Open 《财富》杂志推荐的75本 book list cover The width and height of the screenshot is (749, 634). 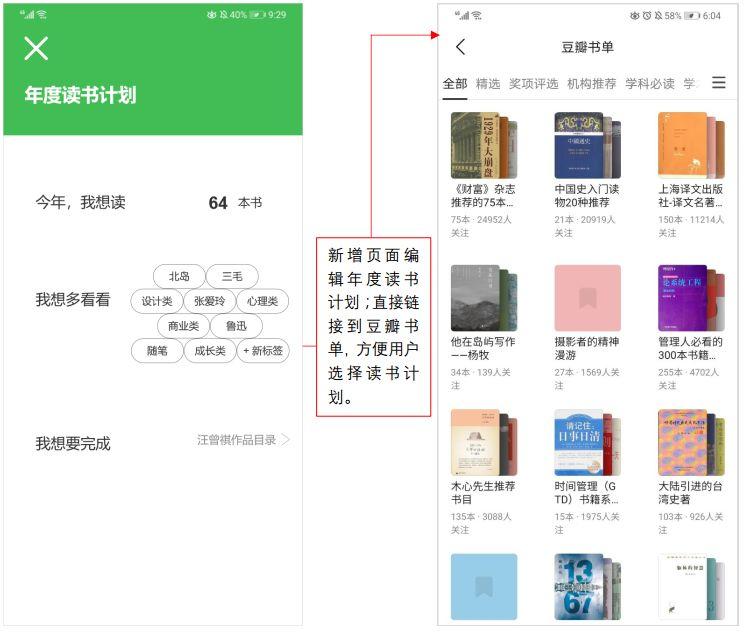pyautogui.click(x=484, y=146)
